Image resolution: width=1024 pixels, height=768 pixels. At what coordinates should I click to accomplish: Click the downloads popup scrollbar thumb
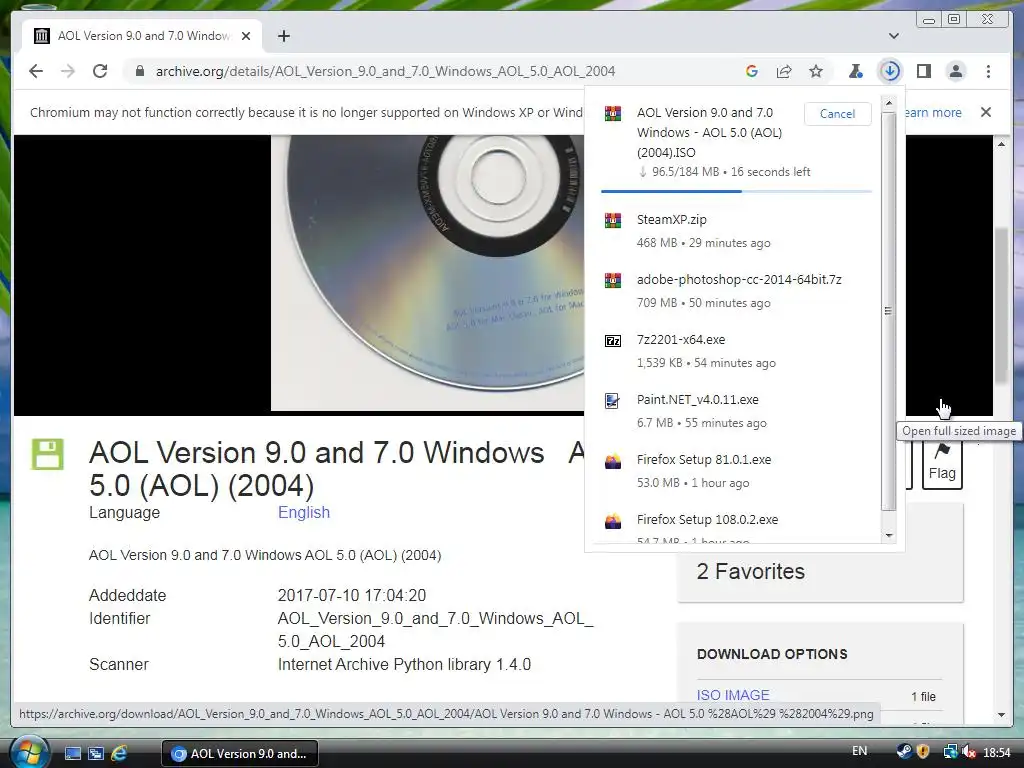coord(888,311)
